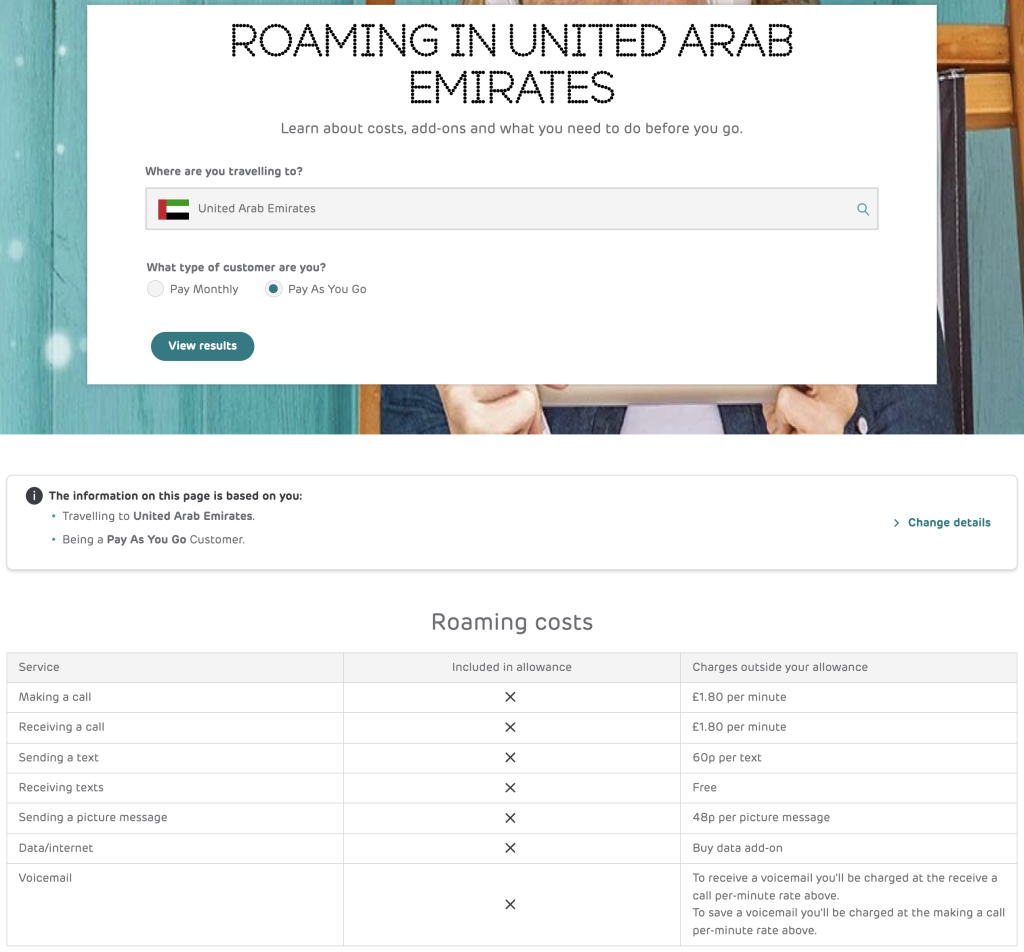Click the '£1.80 per minute' charge for Receiving a call

[x=739, y=727]
